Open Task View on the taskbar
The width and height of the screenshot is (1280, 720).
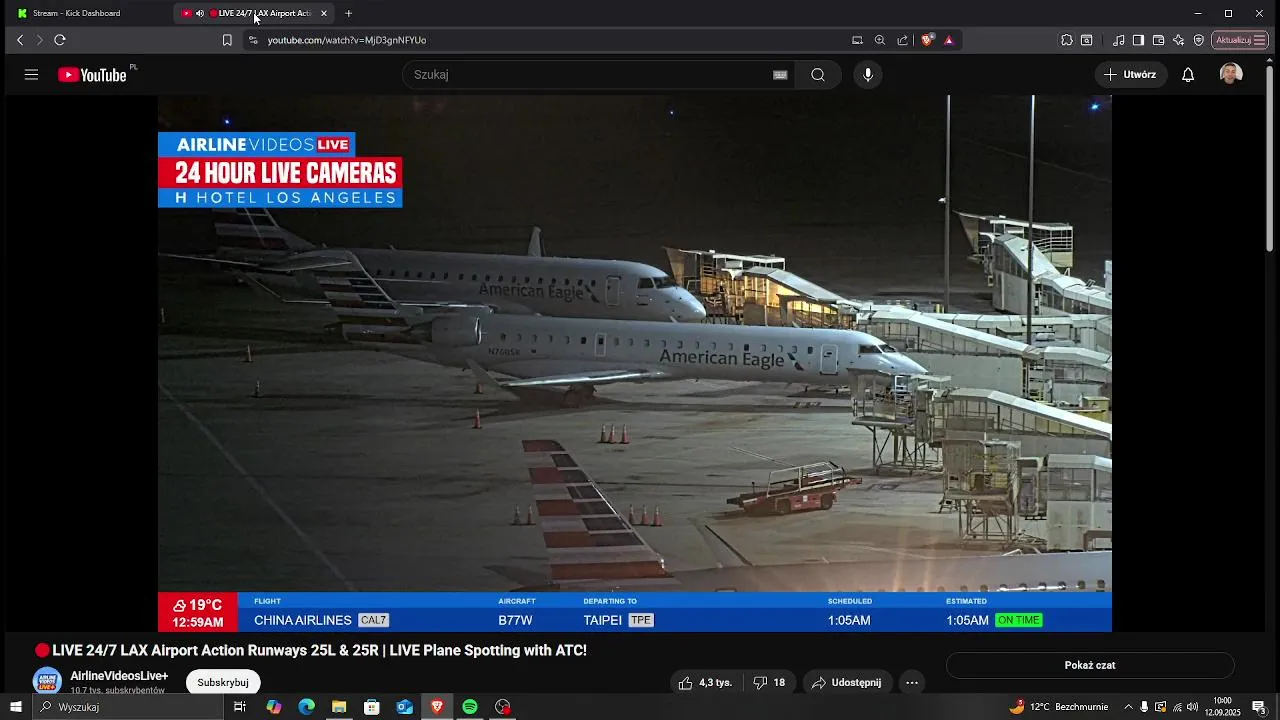(240, 707)
